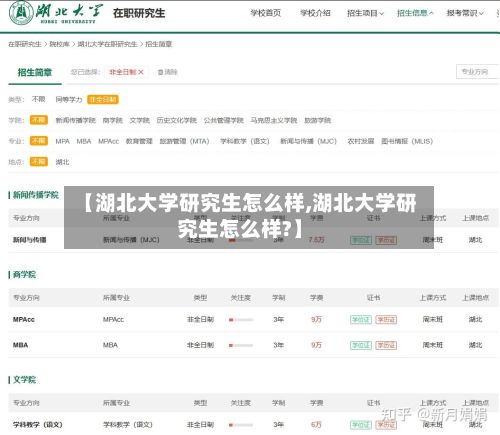Filter by 农村发展 major

pos(361,141)
